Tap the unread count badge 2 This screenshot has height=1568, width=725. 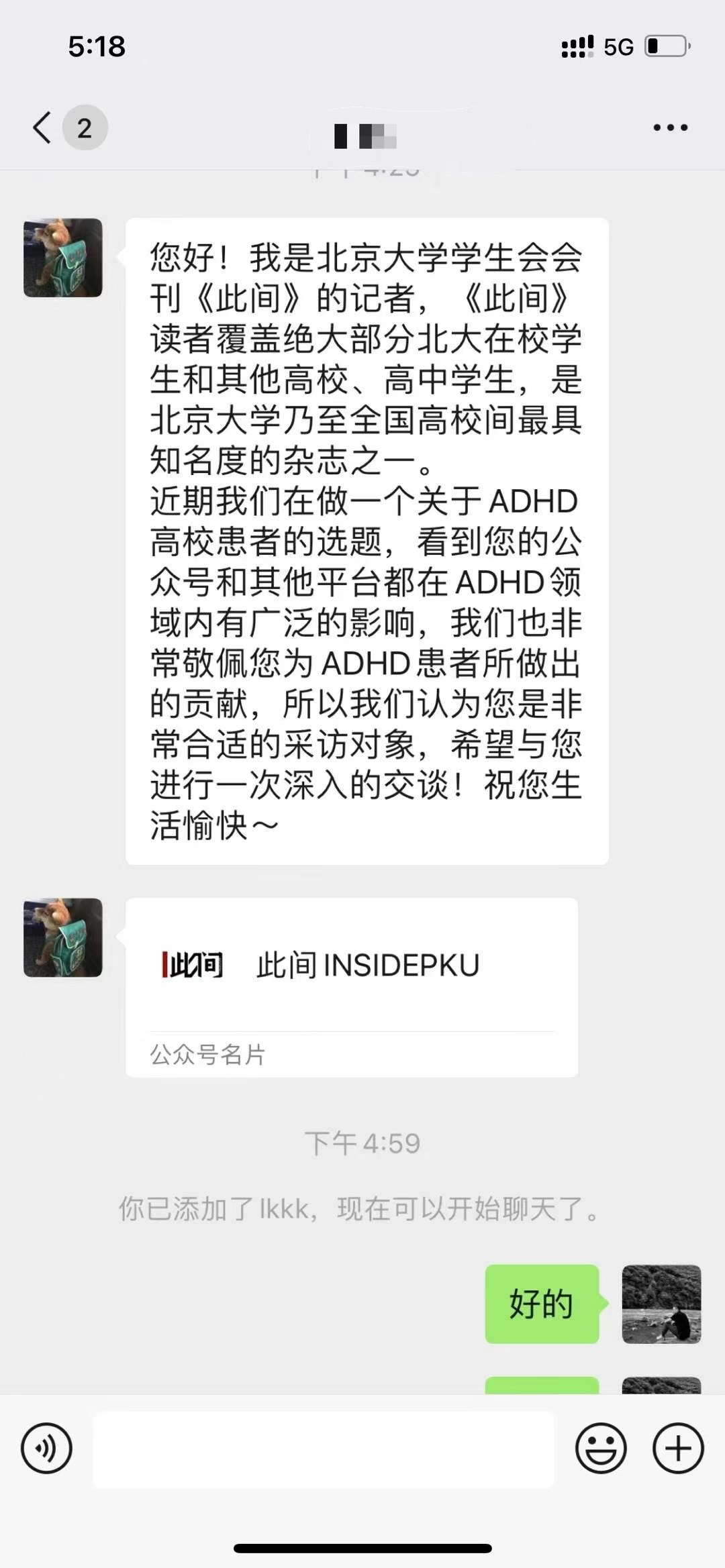tap(85, 127)
